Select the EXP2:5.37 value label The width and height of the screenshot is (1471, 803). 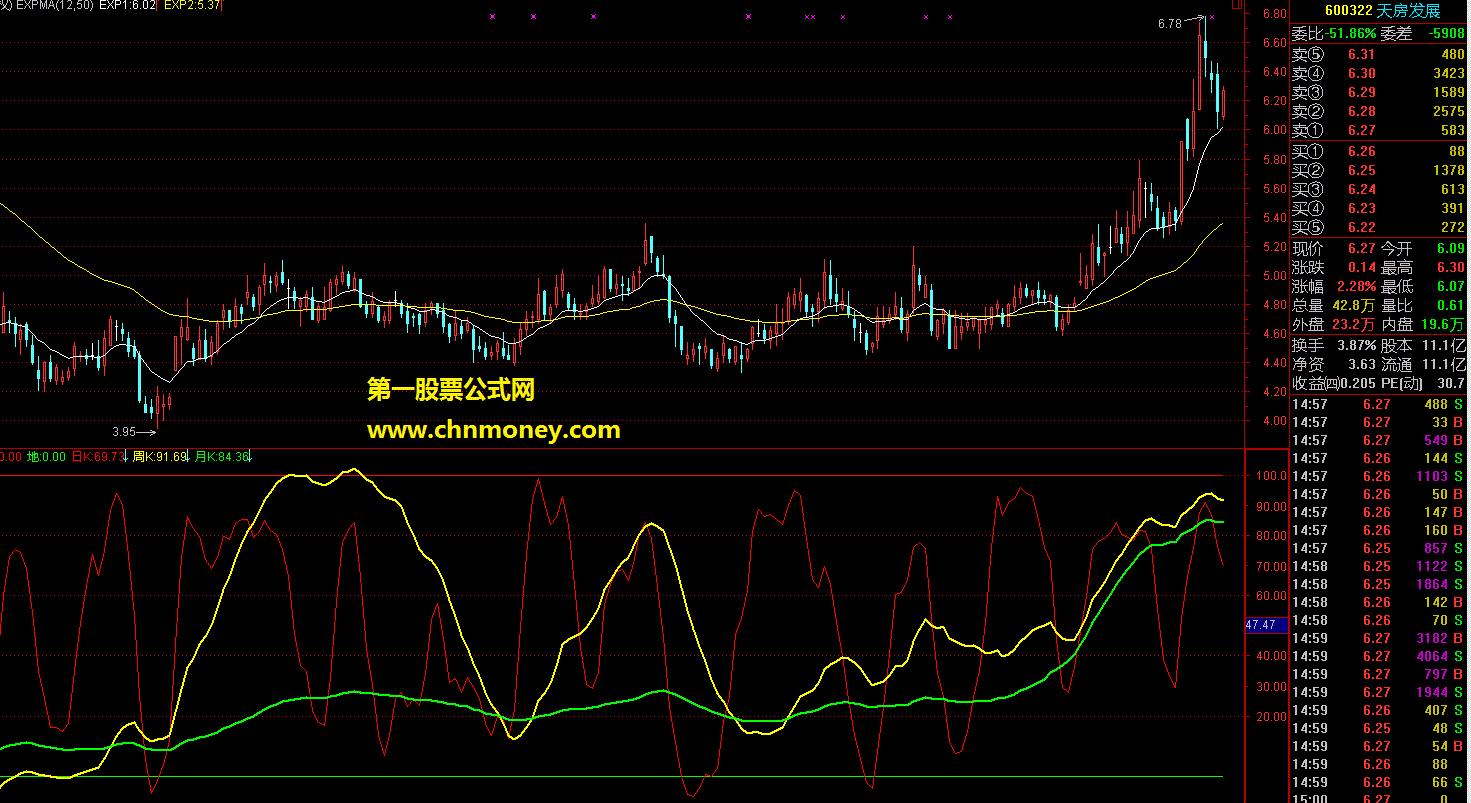tap(193, 6)
